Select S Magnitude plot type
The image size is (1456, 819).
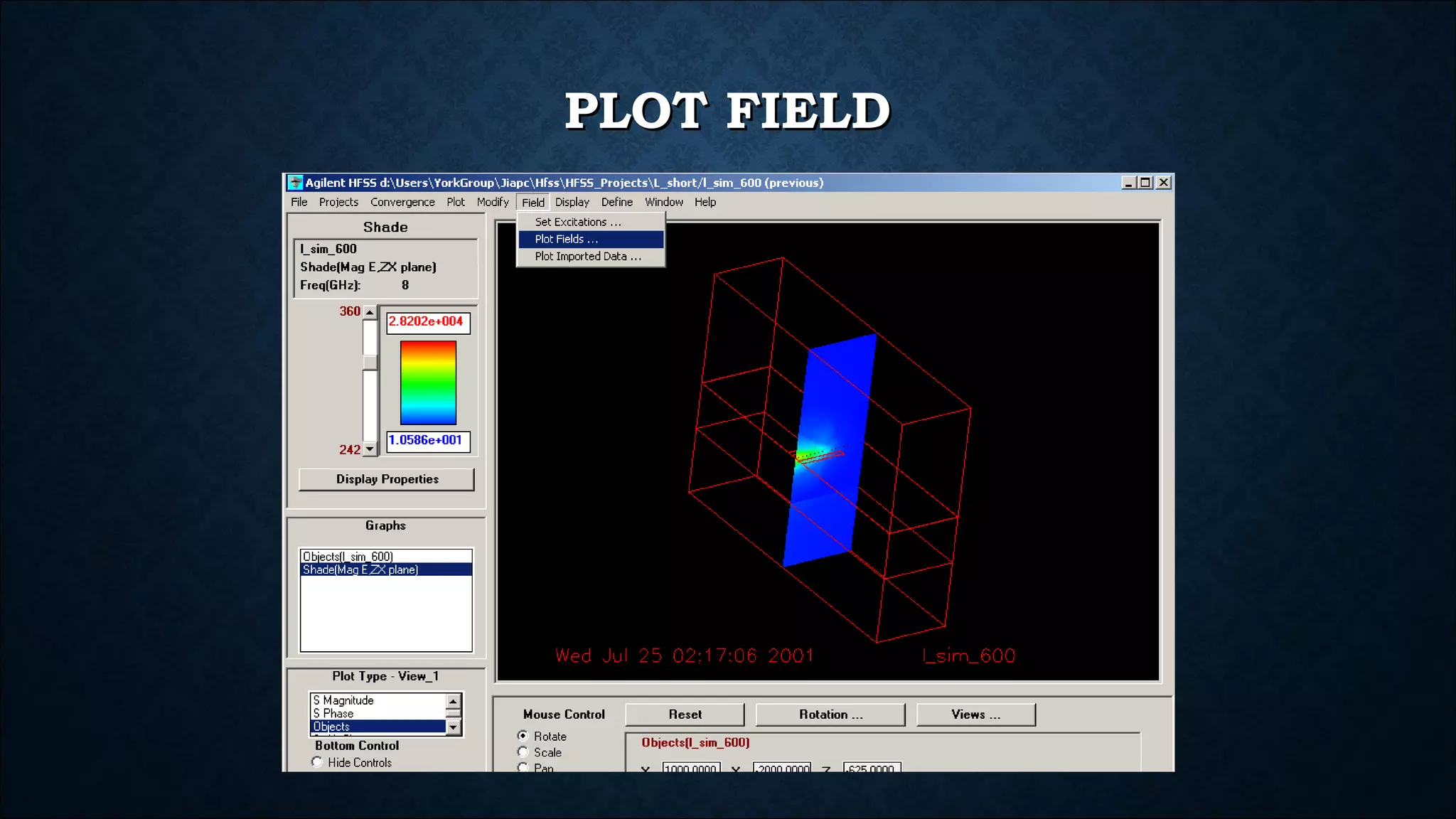[378, 700]
